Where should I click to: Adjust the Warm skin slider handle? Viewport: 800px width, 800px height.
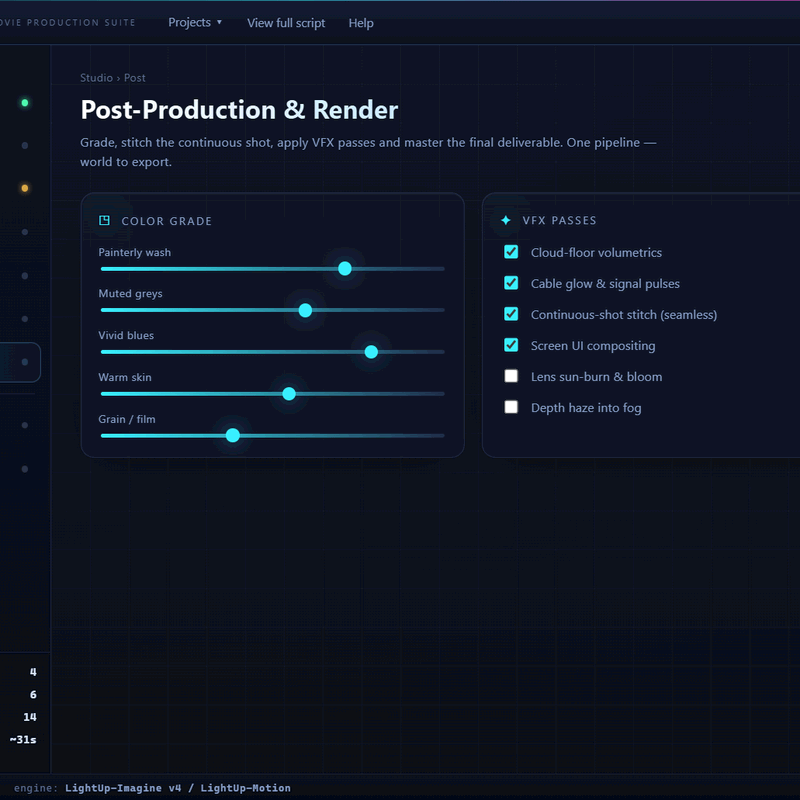click(289, 394)
